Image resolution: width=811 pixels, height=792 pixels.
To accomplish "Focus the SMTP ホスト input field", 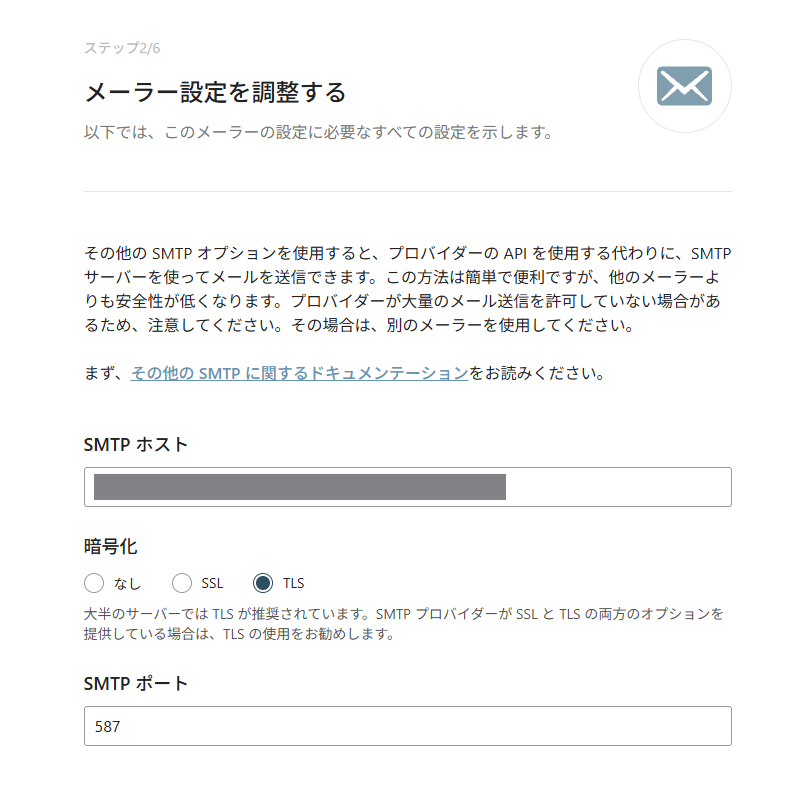I will 408,487.
